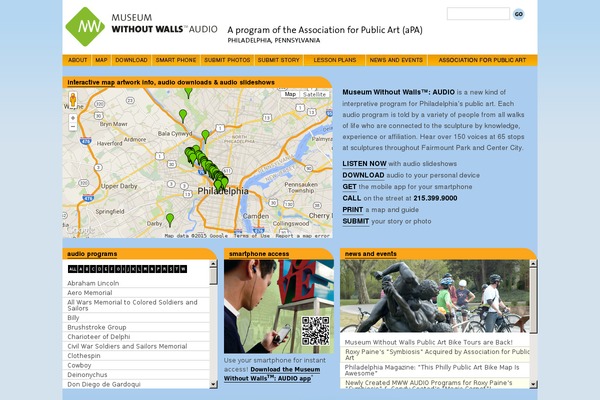Open the LESSON PLANS navigation item
The width and height of the screenshot is (600, 400).
pyautogui.click(x=335, y=60)
